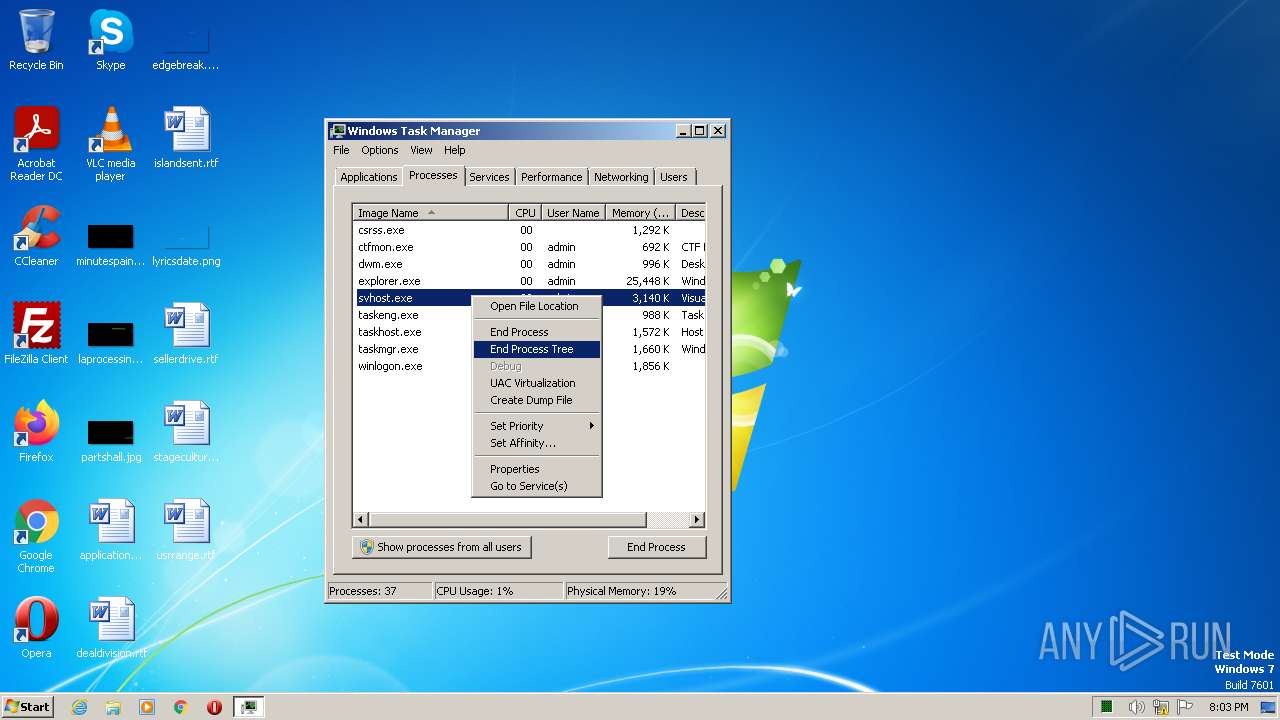Sort by the CPU column header

click(x=525, y=213)
